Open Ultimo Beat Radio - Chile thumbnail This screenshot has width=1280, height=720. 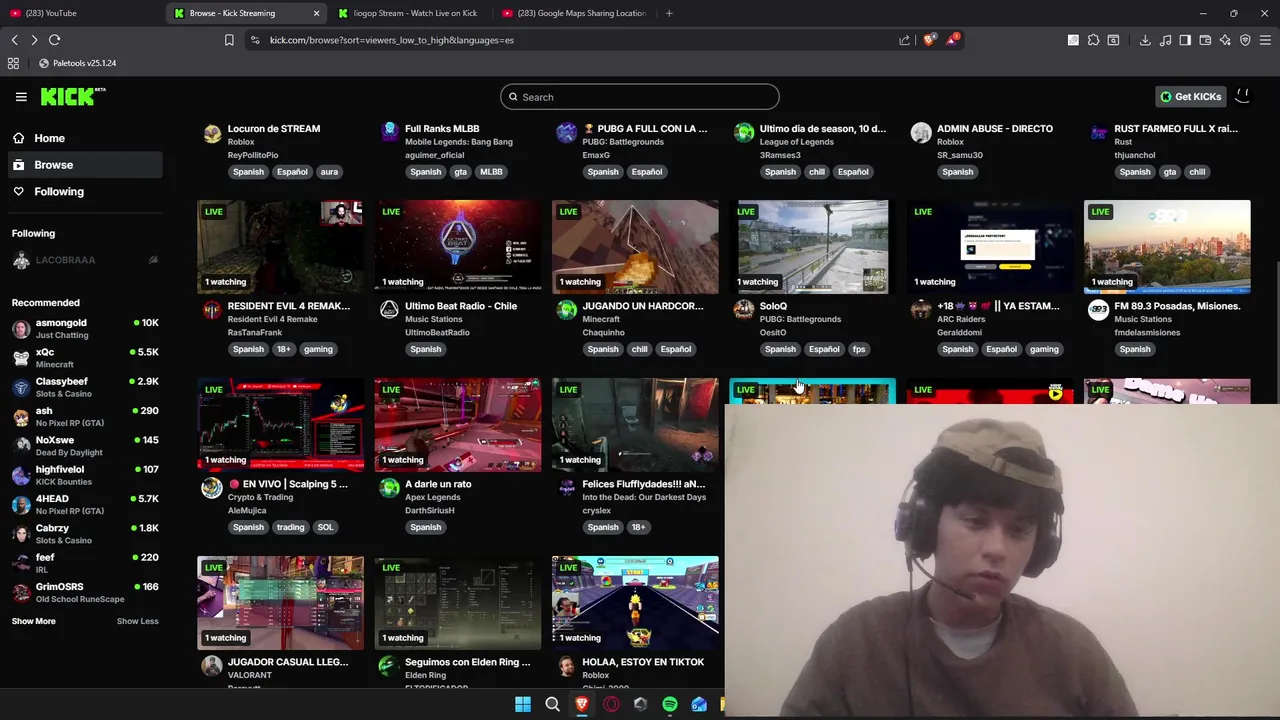pos(458,247)
